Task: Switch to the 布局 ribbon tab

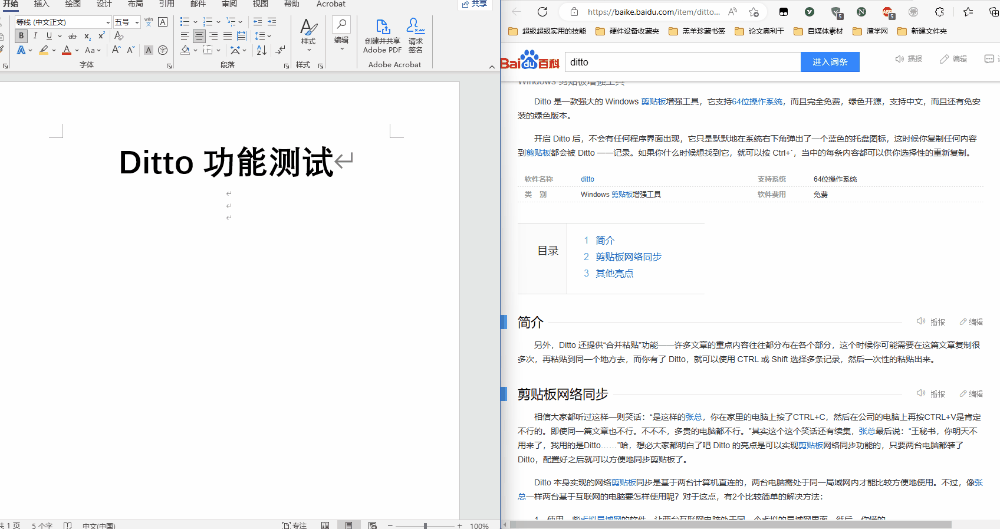Action: coord(135,4)
